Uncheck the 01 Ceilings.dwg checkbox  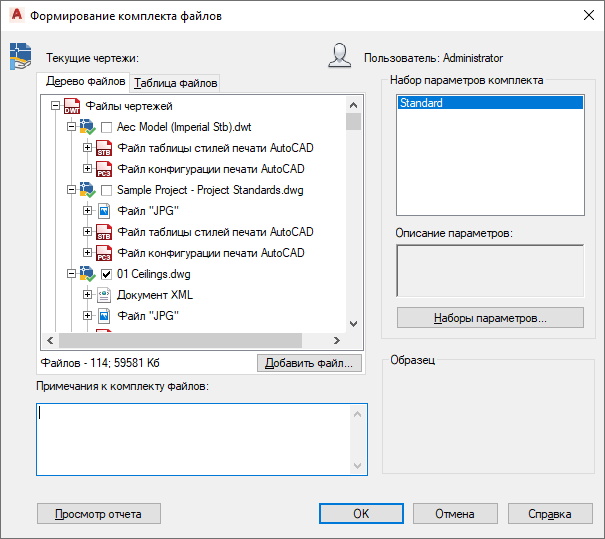click(x=106, y=274)
